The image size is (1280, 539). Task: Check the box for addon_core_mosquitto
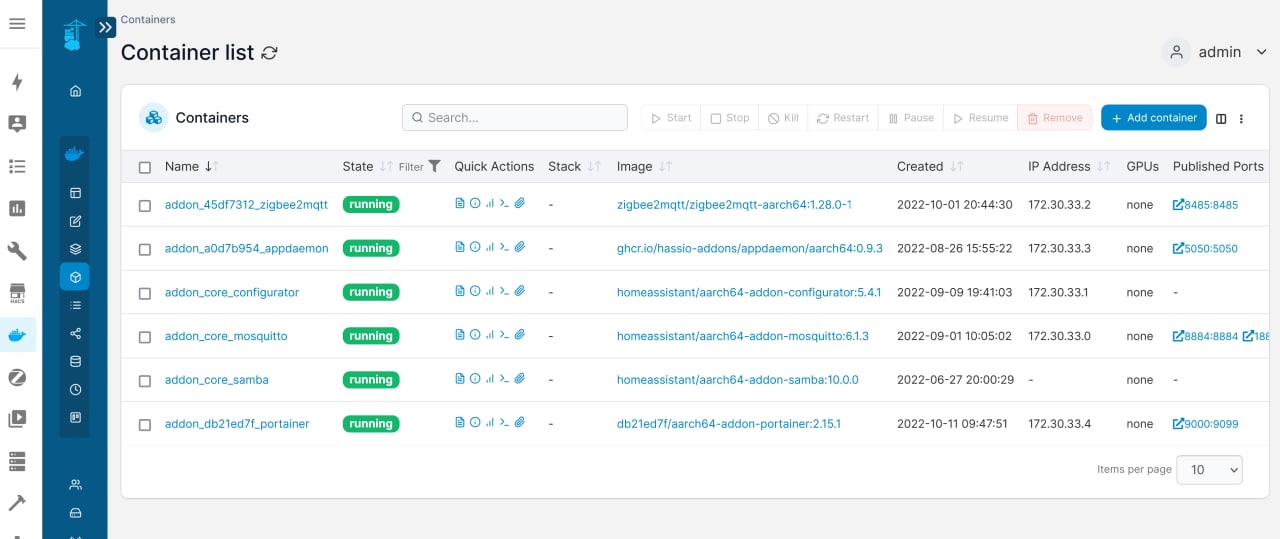tap(145, 337)
